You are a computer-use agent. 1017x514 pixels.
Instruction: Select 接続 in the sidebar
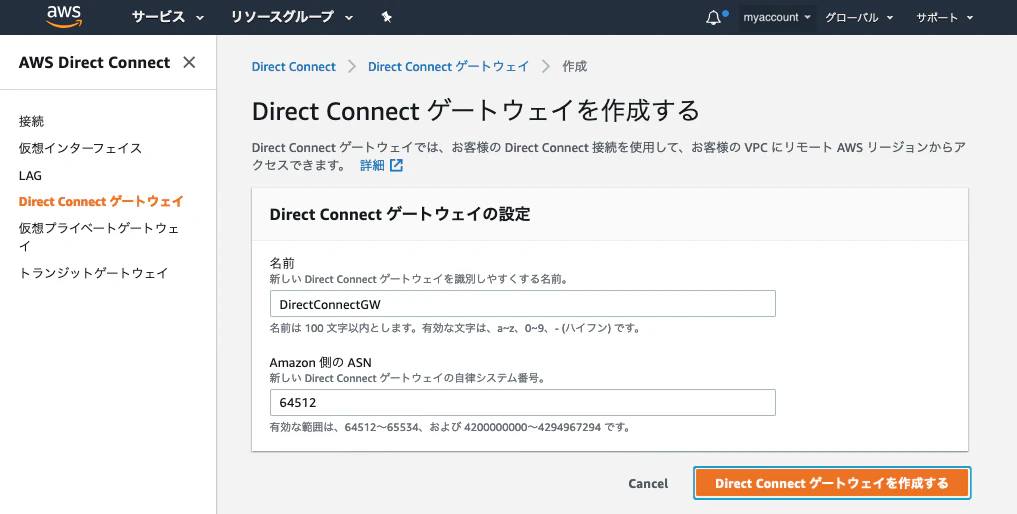31,121
